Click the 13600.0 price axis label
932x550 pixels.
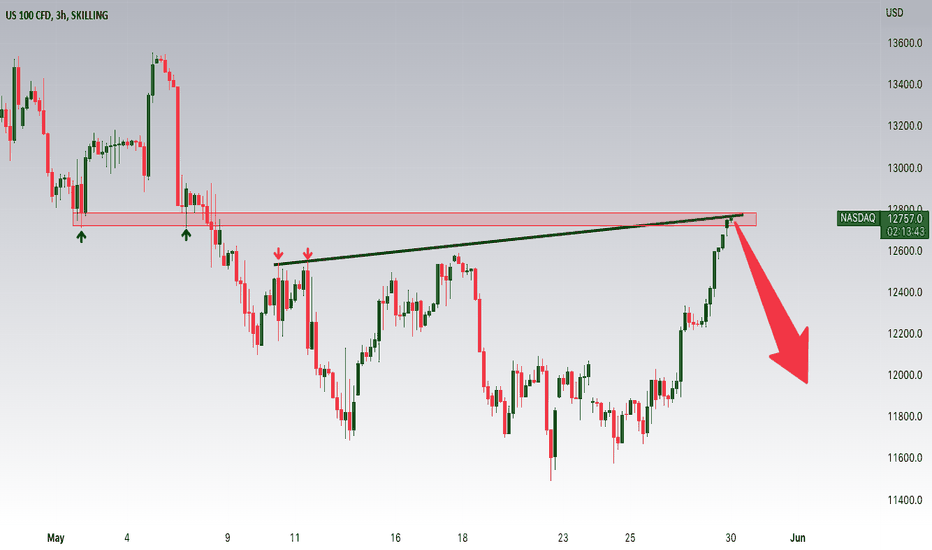[905, 43]
